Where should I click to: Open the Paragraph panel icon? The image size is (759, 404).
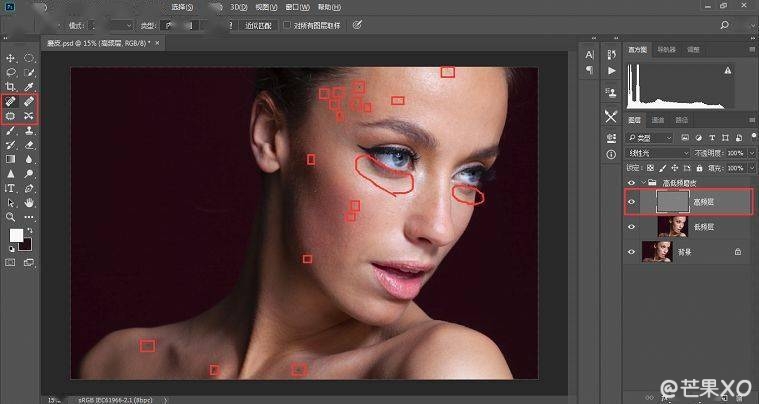pyautogui.click(x=589, y=71)
